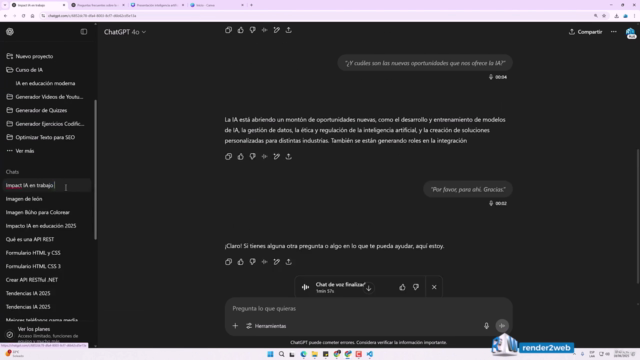
Task: Click Ver los planes upgrade link
Action: tap(34, 329)
